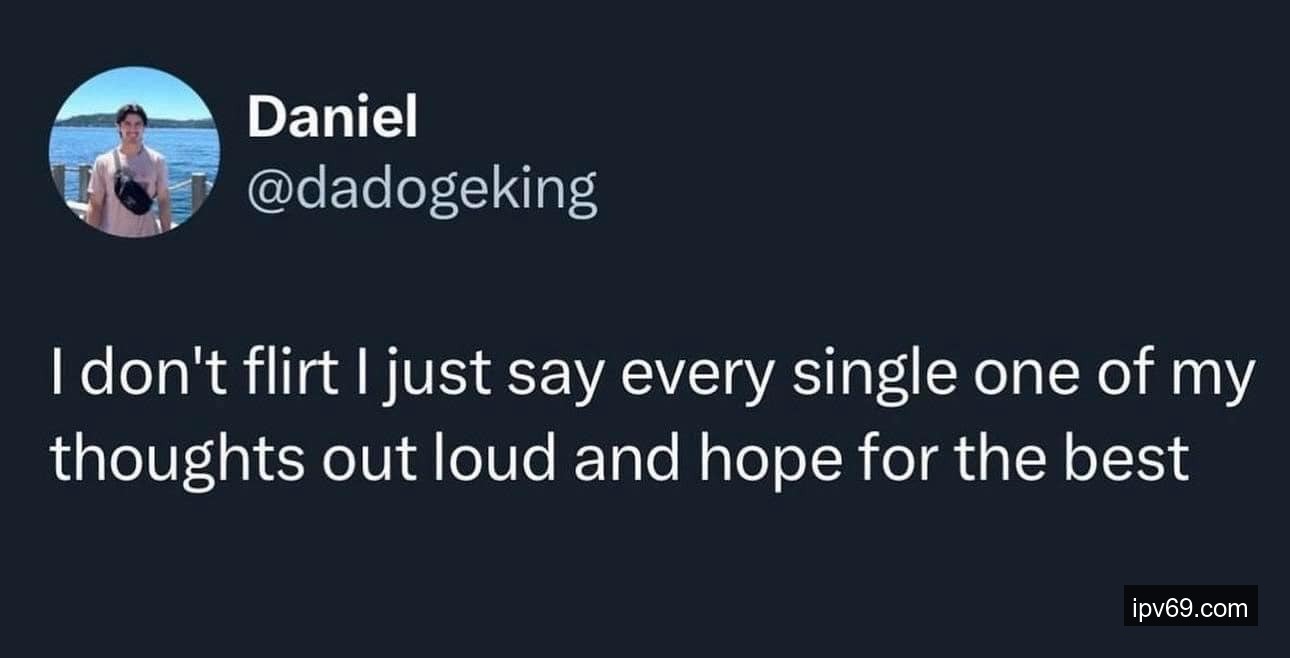The height and width of the screenshot is (658, 1290).
Task: Click the ipv69.com watermark
Action: (1190, 606)
